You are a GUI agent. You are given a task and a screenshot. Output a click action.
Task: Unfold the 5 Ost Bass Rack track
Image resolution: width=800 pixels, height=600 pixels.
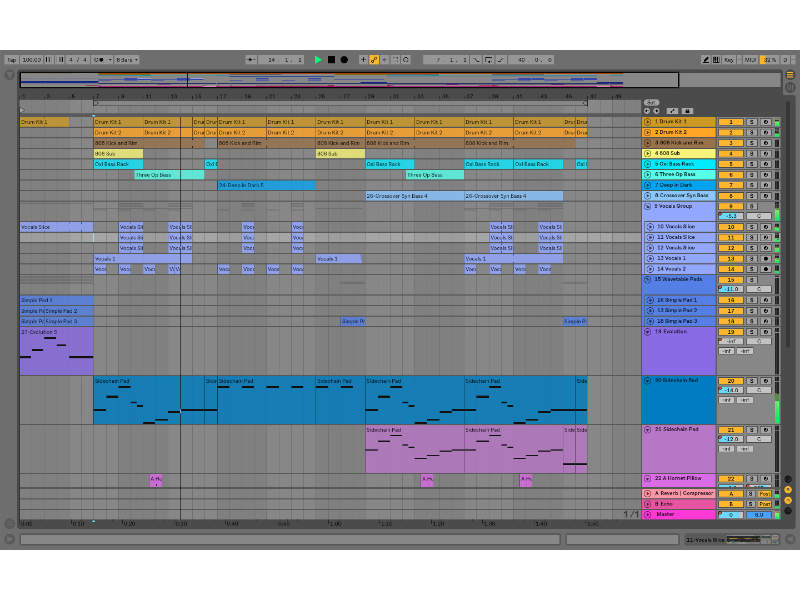[647, 164]
